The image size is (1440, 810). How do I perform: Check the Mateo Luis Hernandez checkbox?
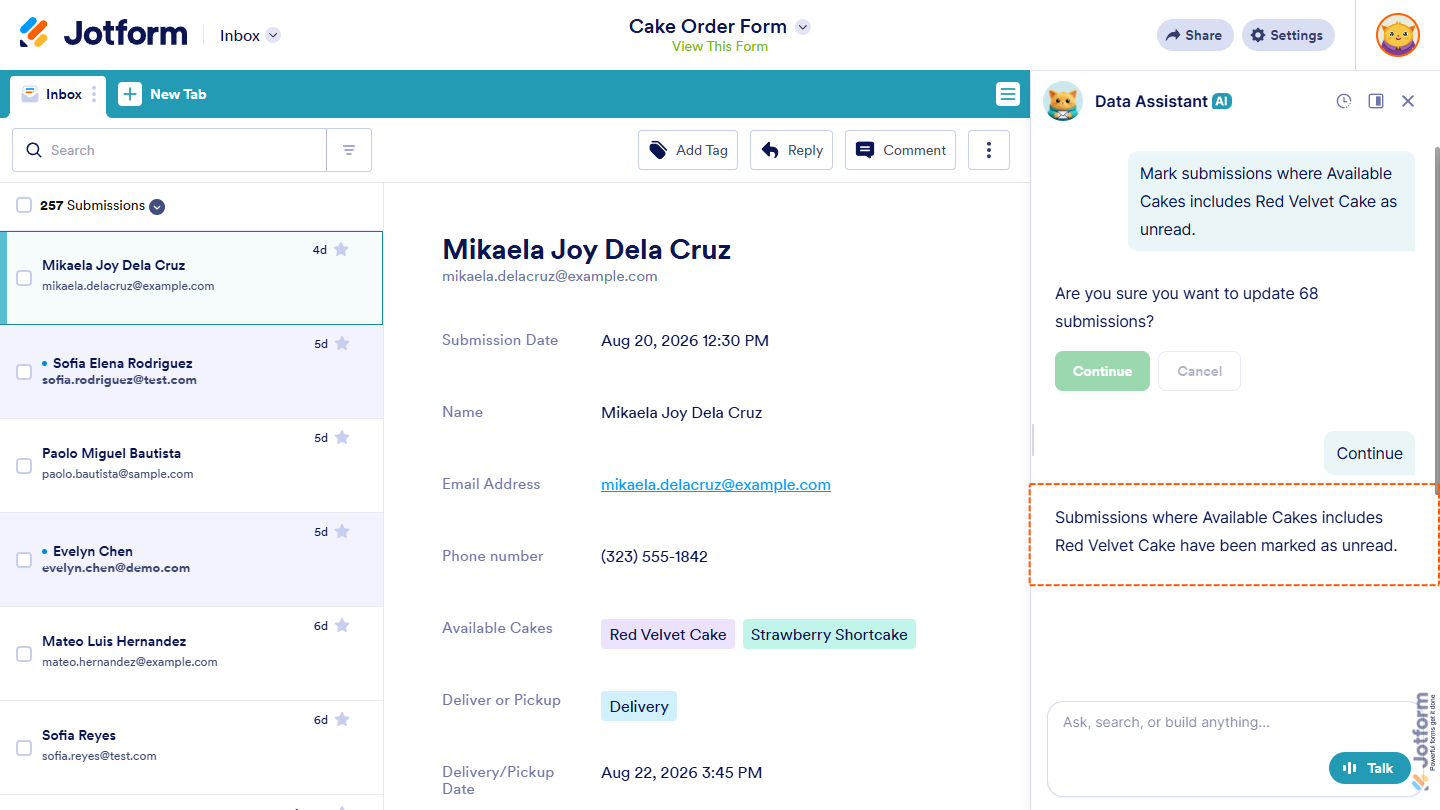click(24, 654)
